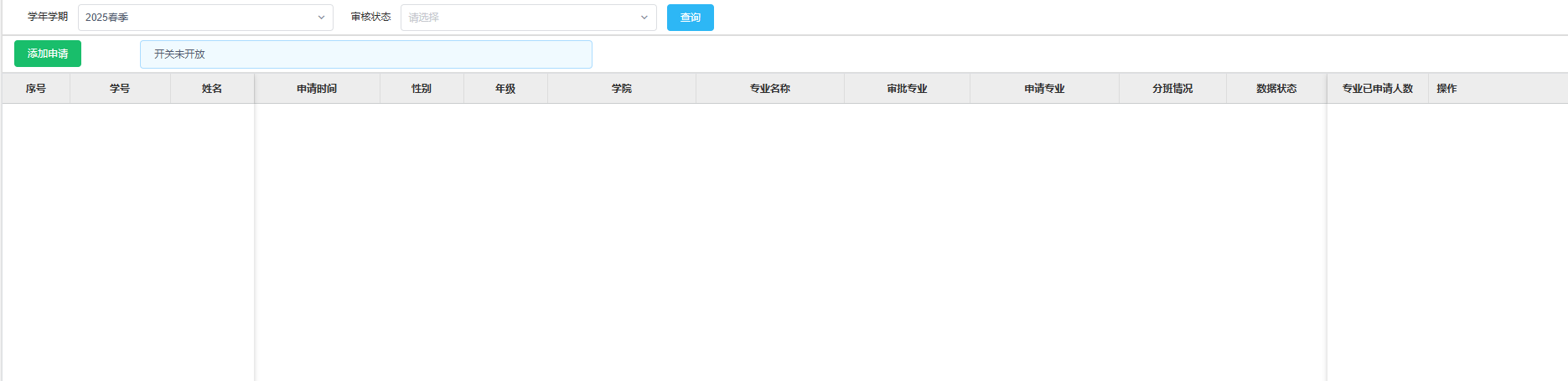Click the 数据状态 column header
1568x381 pixels.
[1276, 89]
